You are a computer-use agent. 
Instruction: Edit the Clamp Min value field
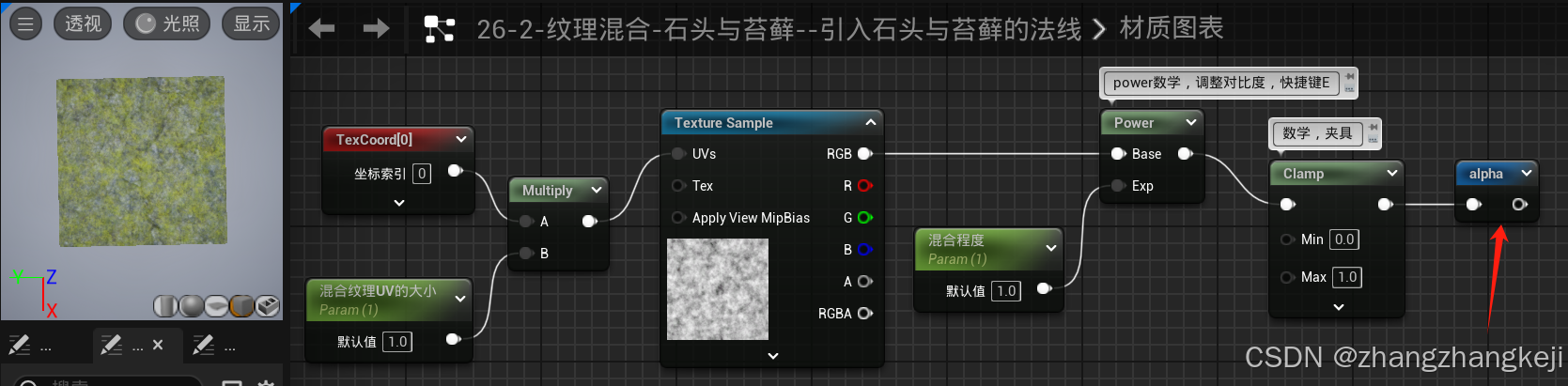click(1344, 239)
